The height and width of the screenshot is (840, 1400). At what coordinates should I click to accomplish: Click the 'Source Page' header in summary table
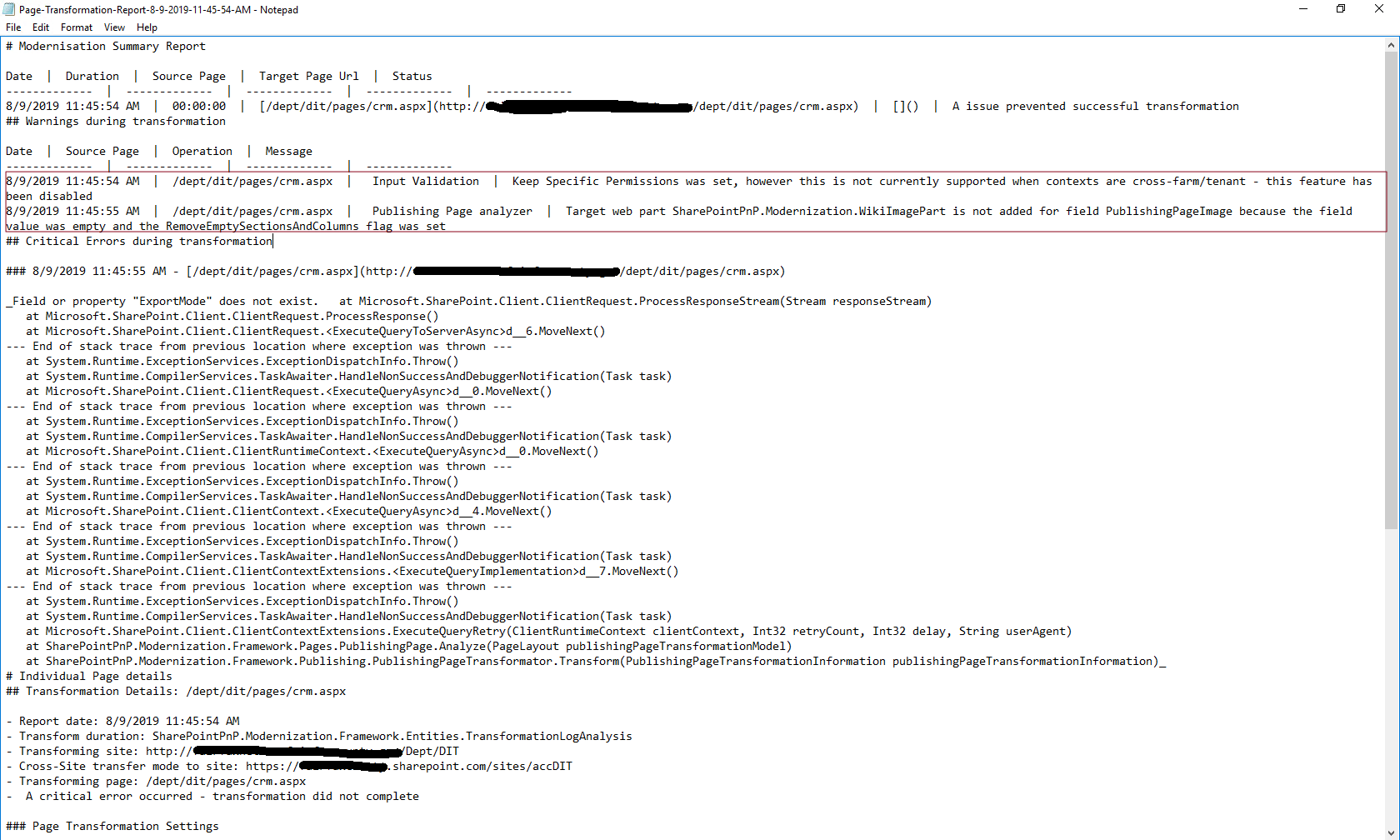[x=189, y=77]
